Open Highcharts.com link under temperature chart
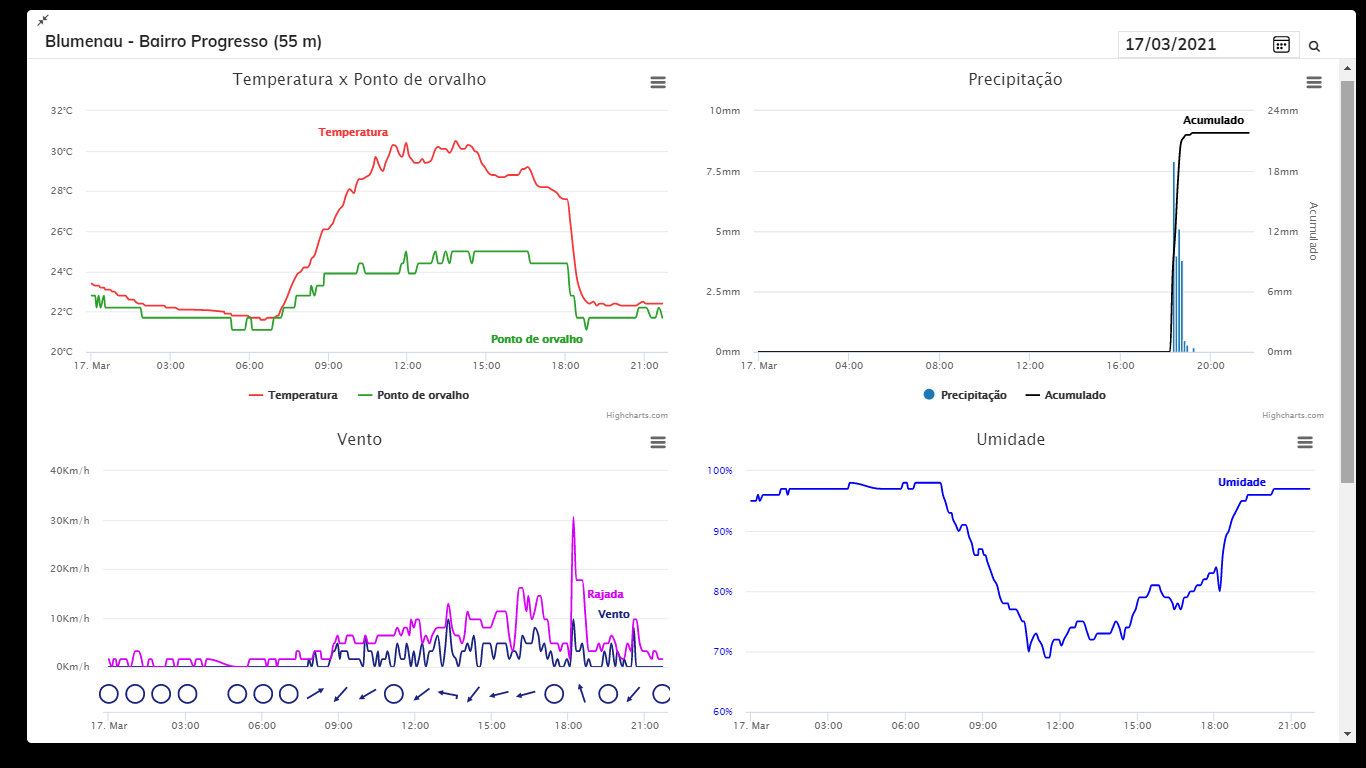This screenshot has width=1366, height=768. click(x=637, y=415)
